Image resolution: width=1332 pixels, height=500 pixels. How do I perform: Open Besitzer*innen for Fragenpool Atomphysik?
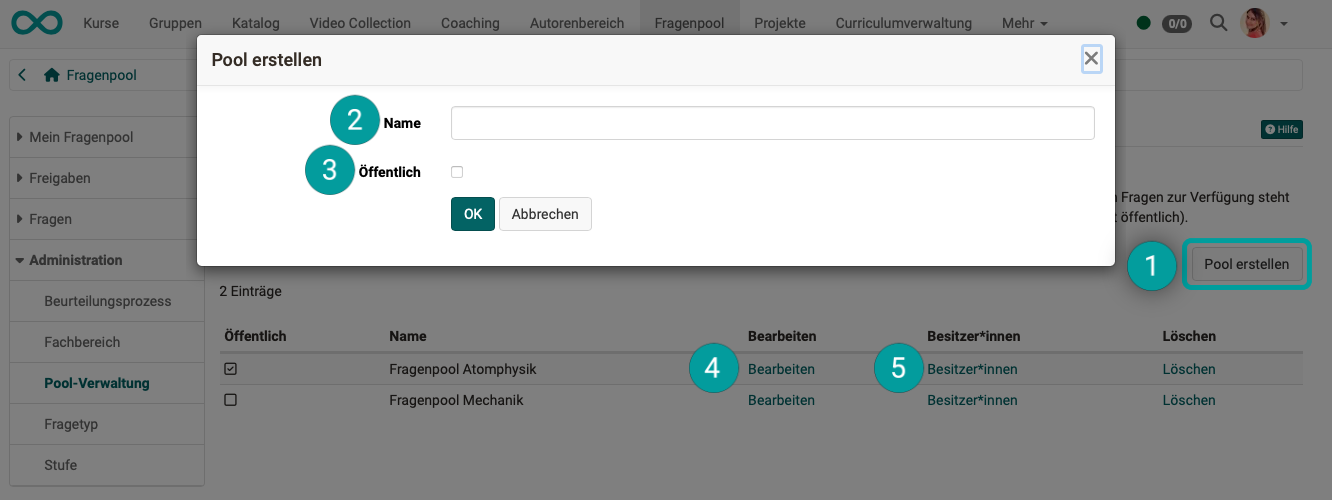(x=972, y=369)
